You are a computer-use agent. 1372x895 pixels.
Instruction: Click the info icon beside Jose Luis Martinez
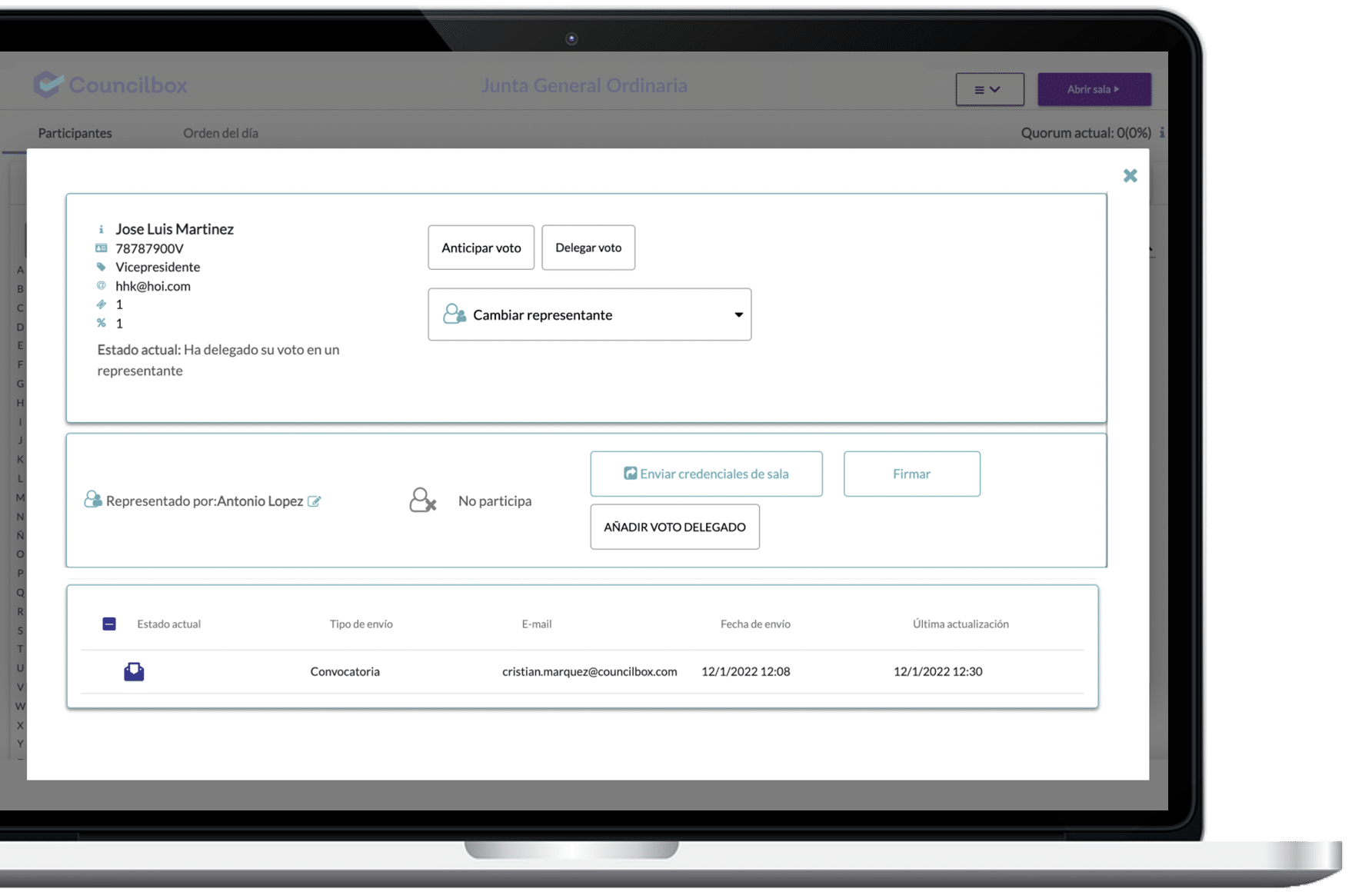(x=101, y=229)
